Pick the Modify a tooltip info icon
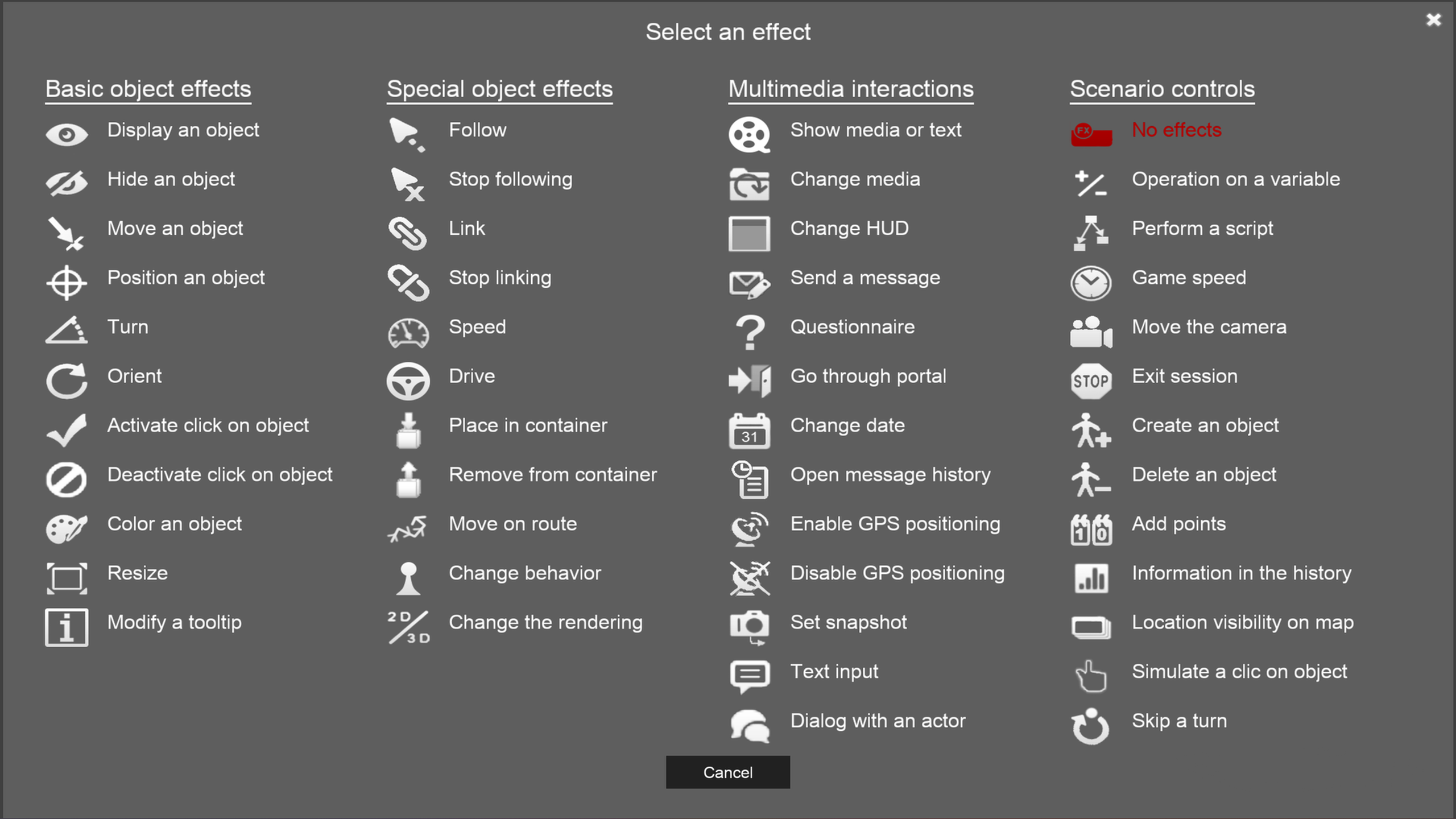The image size is (1456, 819). click(67, 627)
